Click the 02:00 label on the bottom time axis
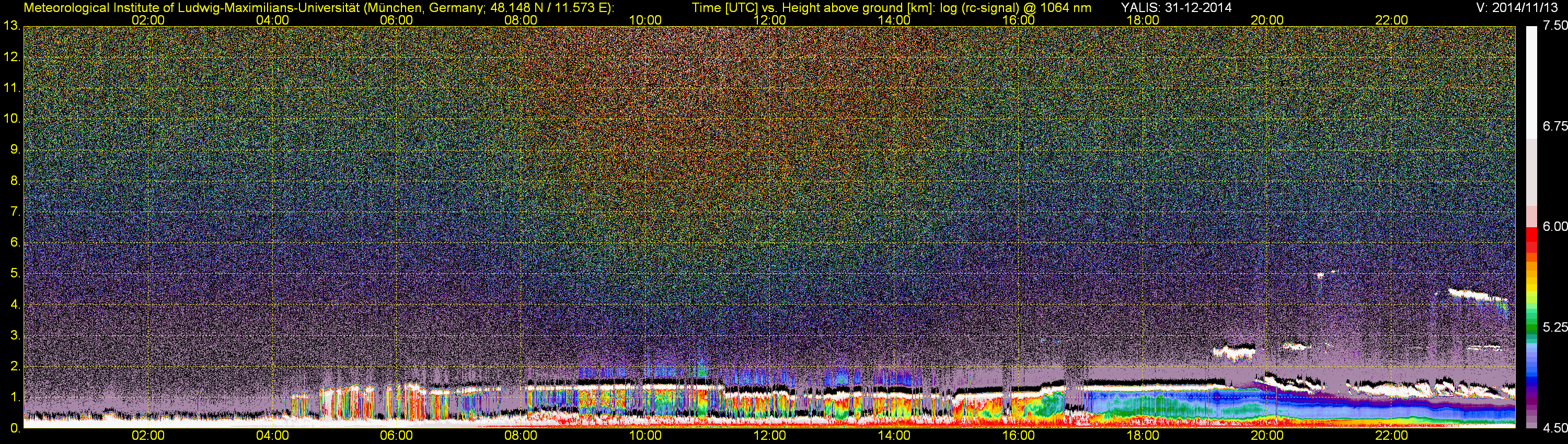This screenshot has width=1568, height=444. pos(148,436)
